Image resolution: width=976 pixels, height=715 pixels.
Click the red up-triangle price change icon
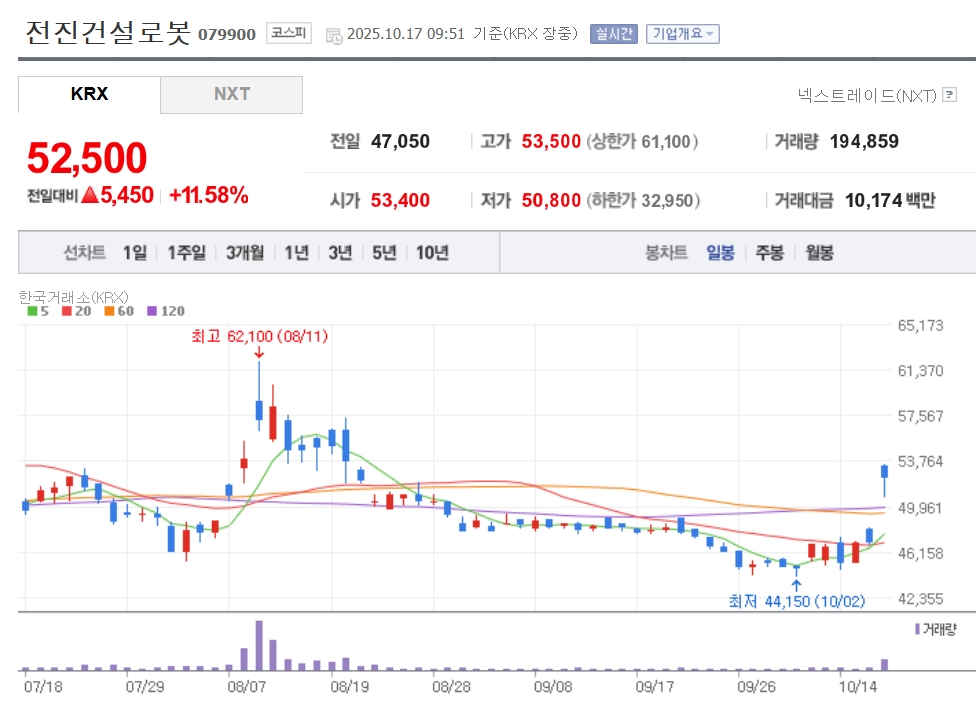pos(90,195)
